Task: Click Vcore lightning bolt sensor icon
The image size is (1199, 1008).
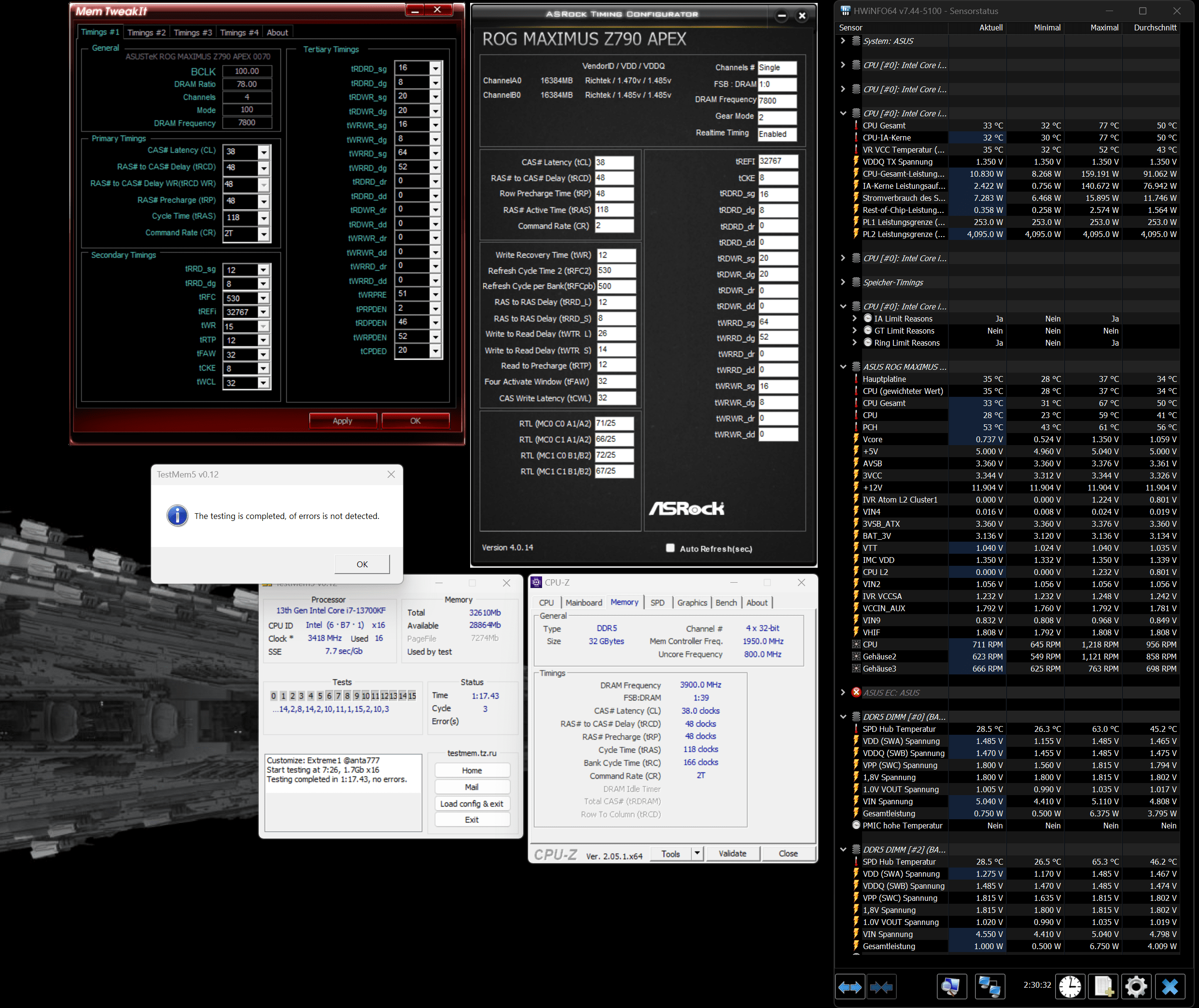Action: [856, 439]
